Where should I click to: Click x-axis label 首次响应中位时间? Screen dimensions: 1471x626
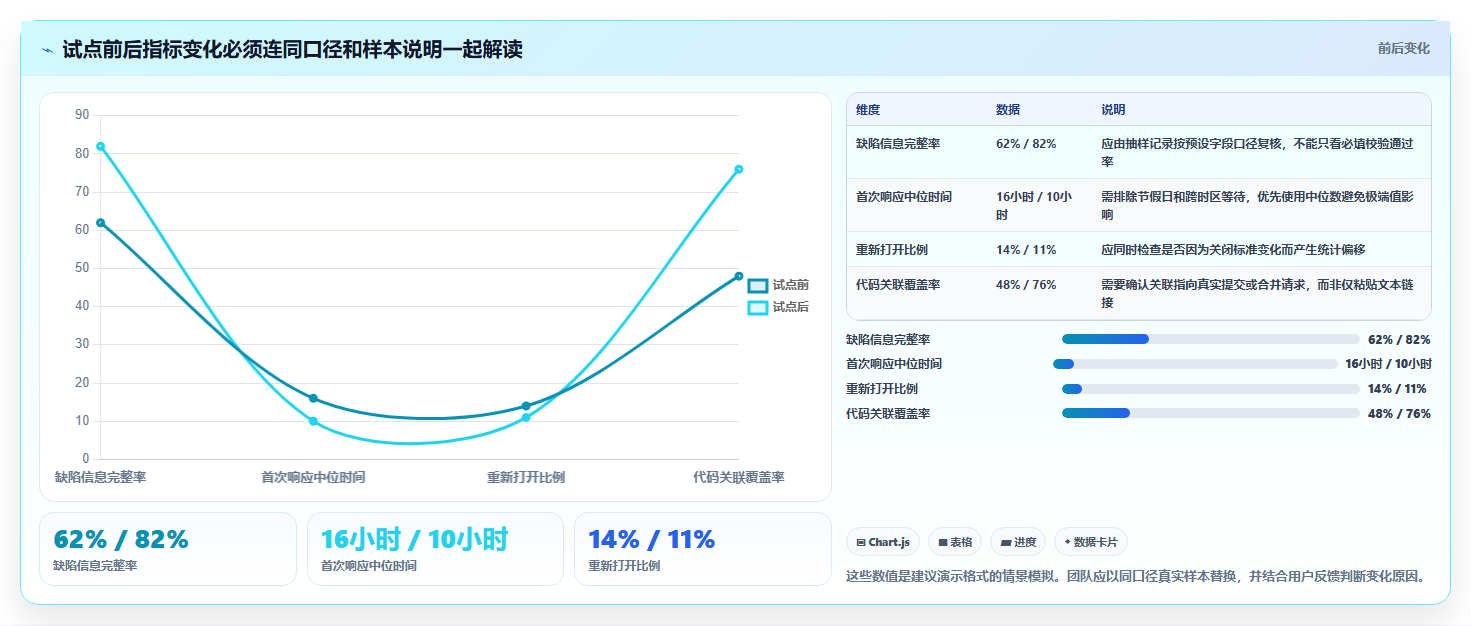click(313, 477)
